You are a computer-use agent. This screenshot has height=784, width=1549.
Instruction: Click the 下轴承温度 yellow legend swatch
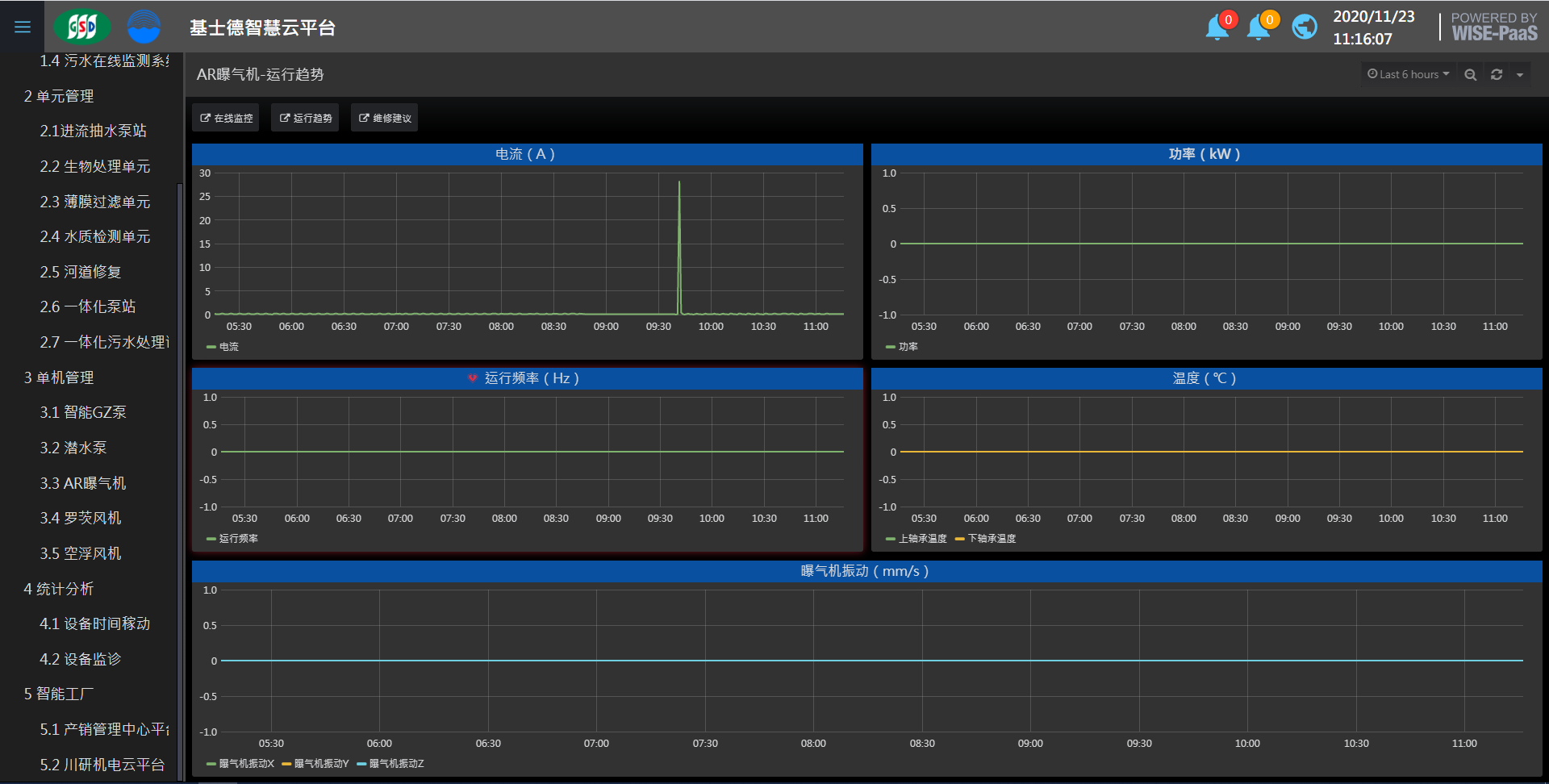pos(960,539)
